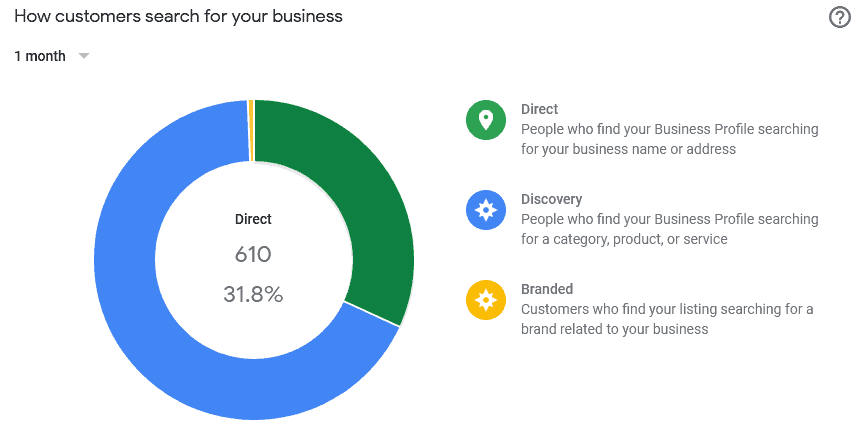The image size is (863, 425).
Task: Click the Branded description about brand search
Action: coord(667,319)
